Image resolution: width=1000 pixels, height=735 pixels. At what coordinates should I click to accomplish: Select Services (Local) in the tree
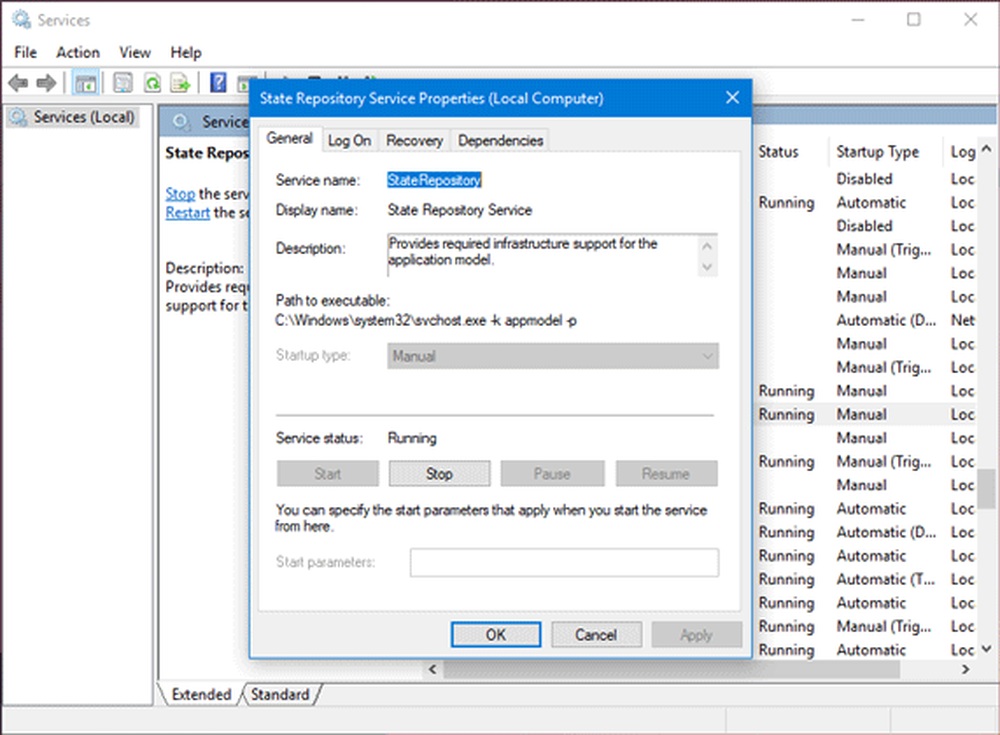[x=83, y=118]
